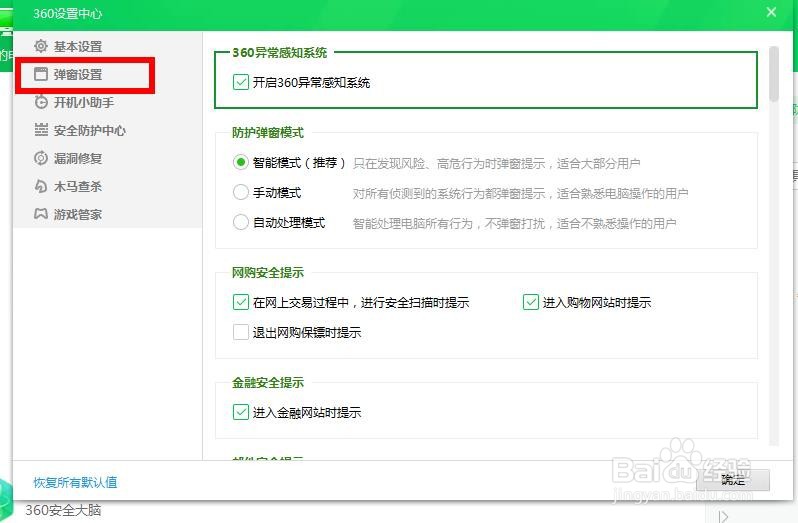Select 智能模式（推荐） radio button
This screenshot has width=798, height=523.
pos(240,163)
